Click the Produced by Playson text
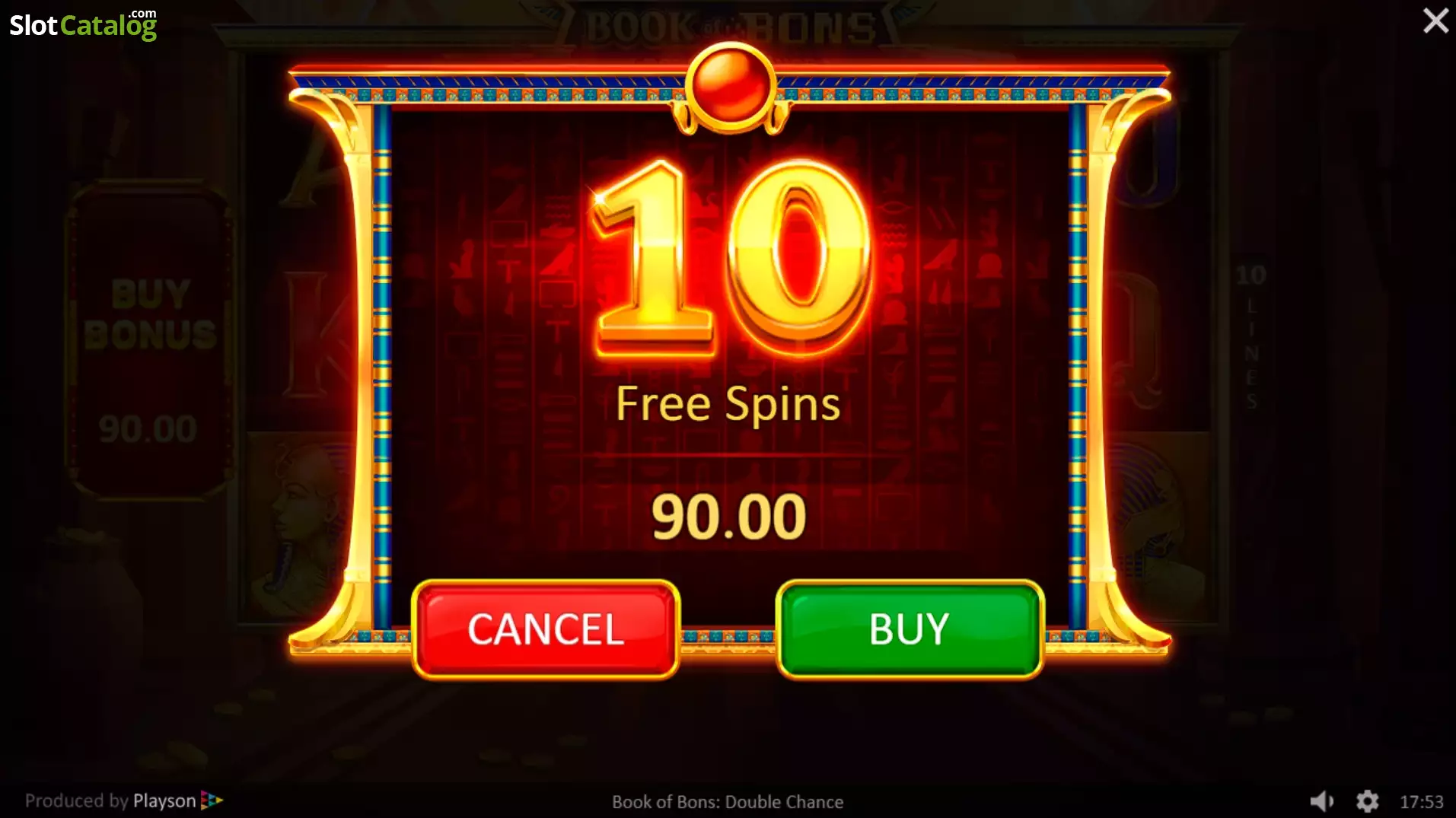 [110, 800]
